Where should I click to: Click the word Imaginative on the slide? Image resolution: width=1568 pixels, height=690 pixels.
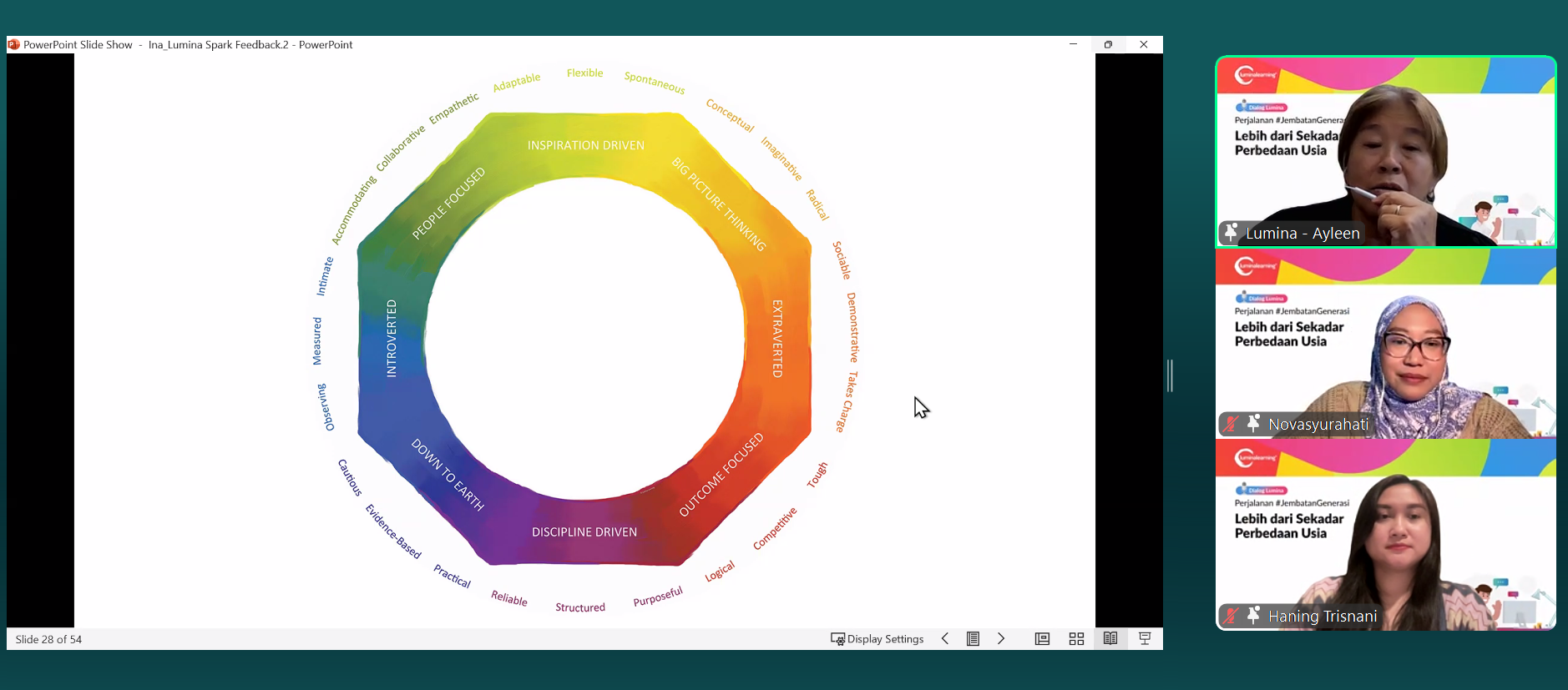pyautogui.click(x=781, y=159)
